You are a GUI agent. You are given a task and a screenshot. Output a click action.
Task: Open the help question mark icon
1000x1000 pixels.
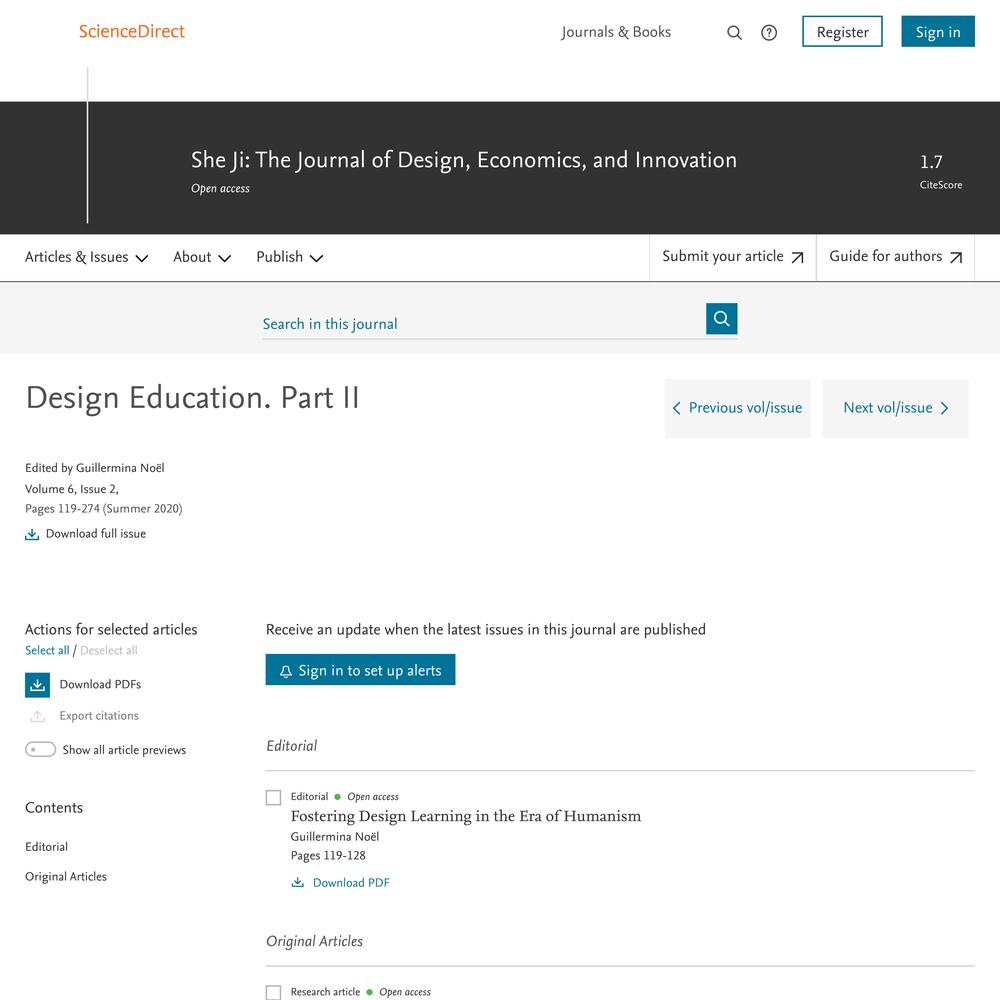769,33
